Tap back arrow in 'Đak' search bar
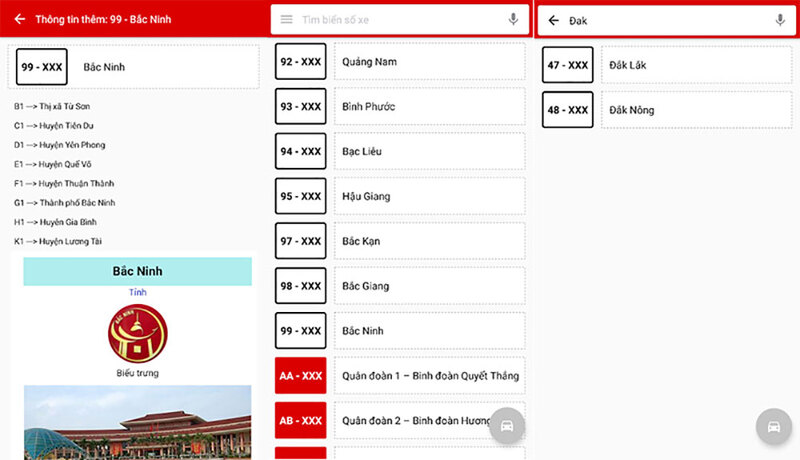 [x=554, y=20]
